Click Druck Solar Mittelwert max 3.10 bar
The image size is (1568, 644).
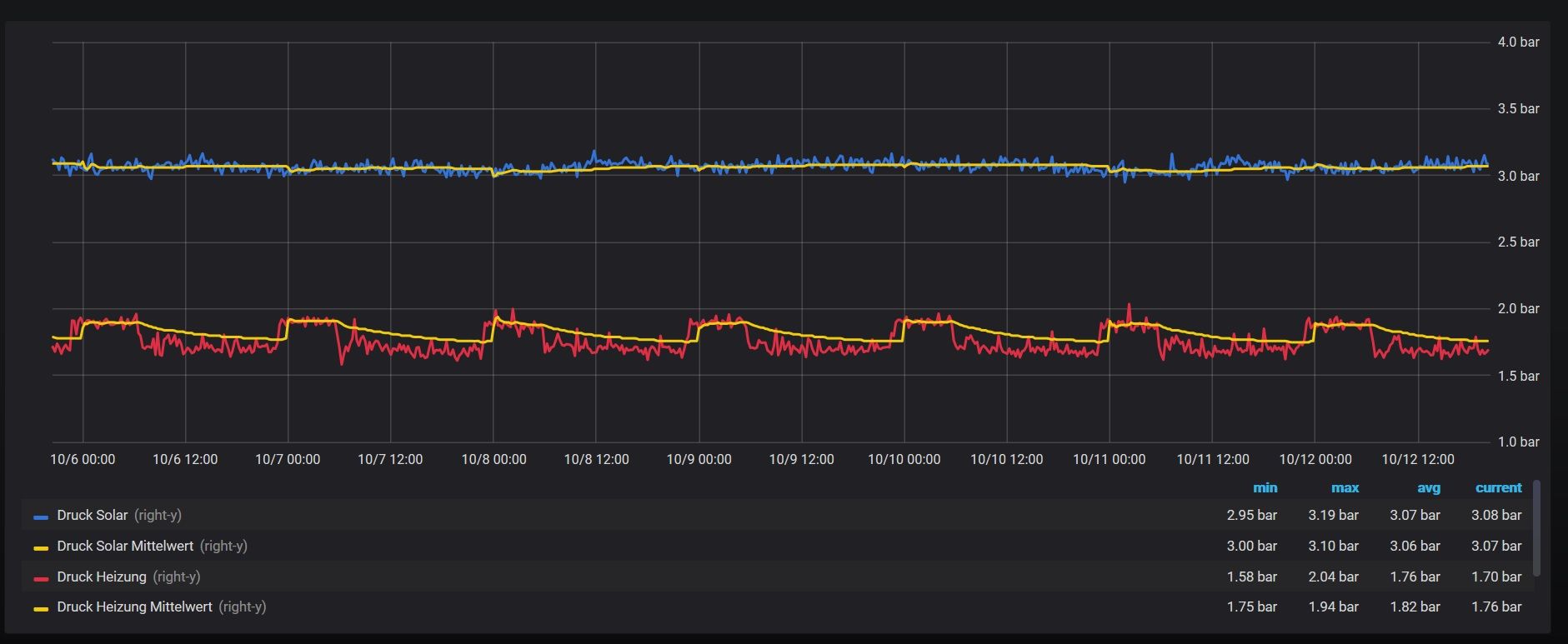tap(1333, 546)
